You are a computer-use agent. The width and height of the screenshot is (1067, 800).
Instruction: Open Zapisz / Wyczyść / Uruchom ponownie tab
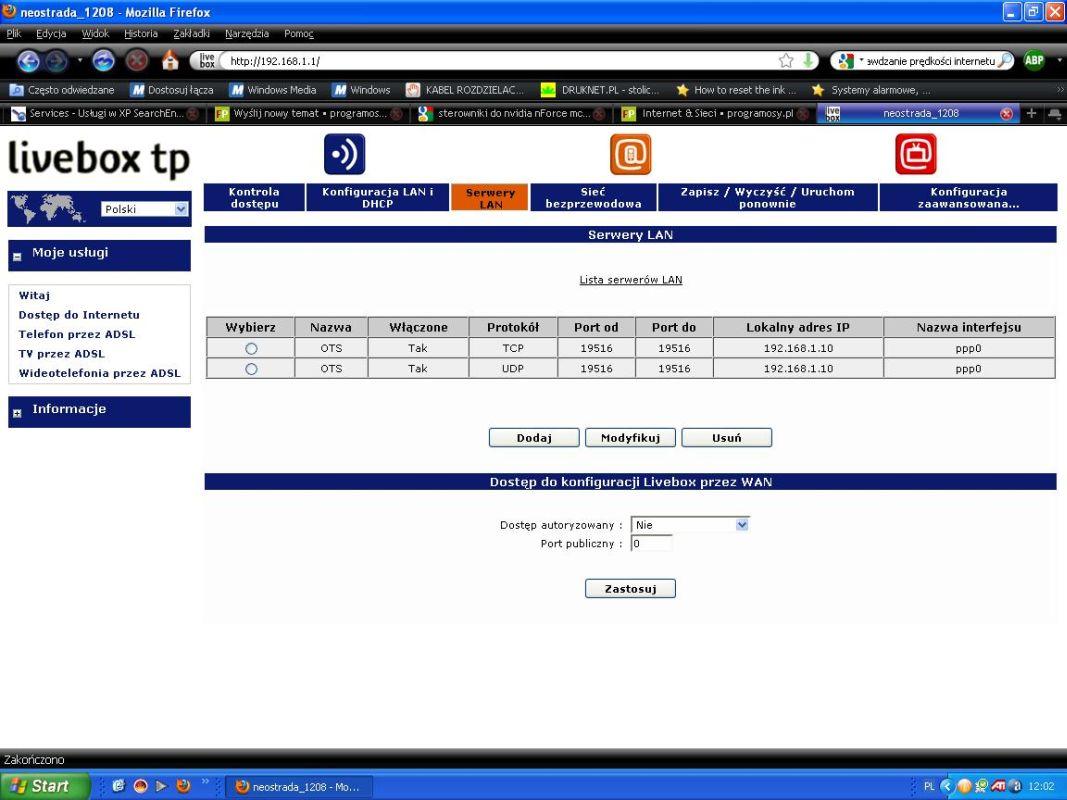tap(768, 197)
